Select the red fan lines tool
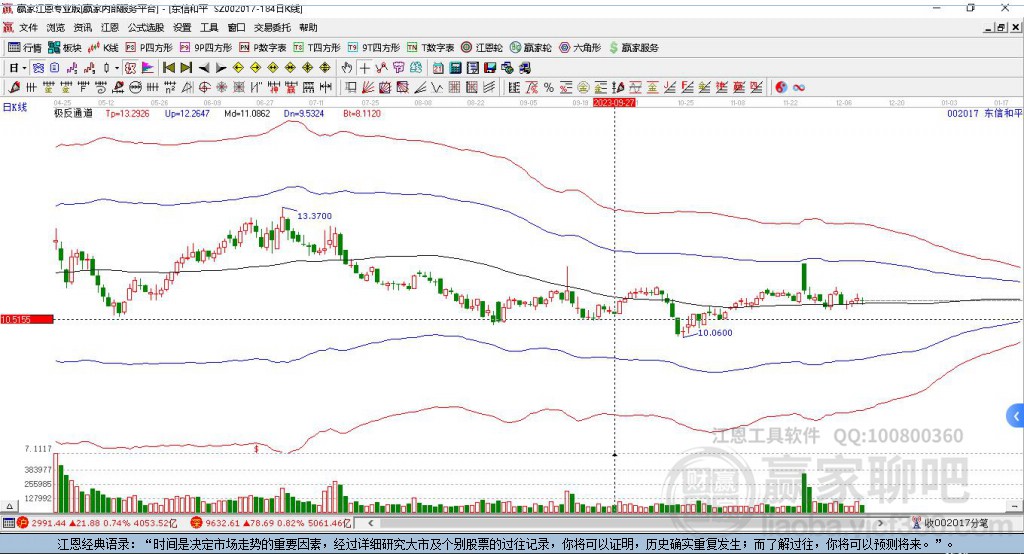1024x554 pixels. click(368, 88)
